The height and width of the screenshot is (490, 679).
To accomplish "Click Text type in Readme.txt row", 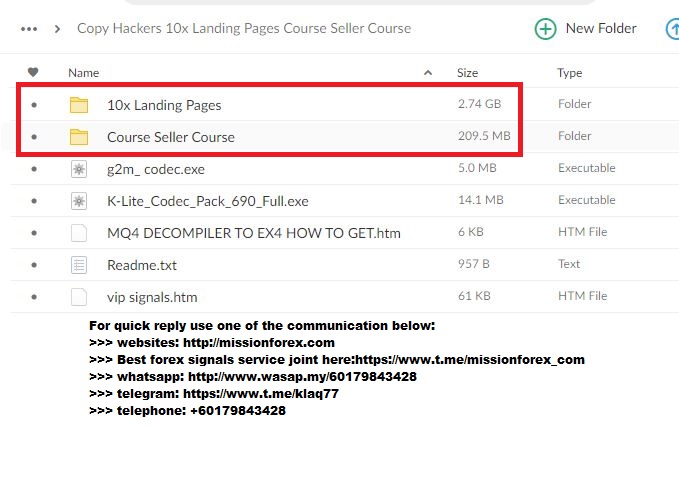I will [x=569, y=264].
